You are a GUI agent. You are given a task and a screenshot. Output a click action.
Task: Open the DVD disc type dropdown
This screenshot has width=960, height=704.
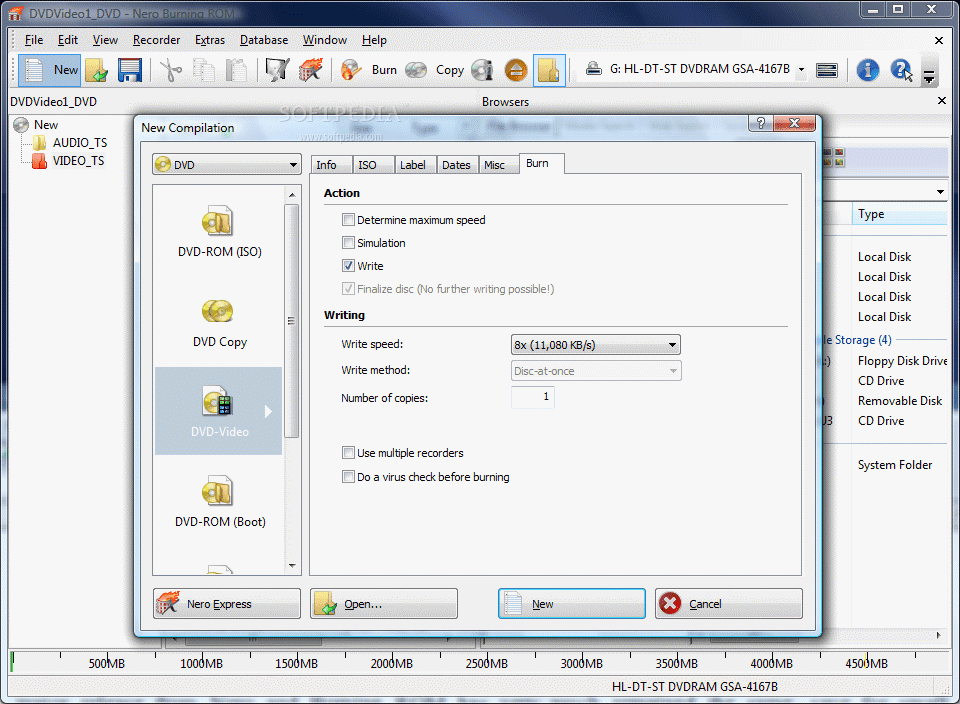227,165
